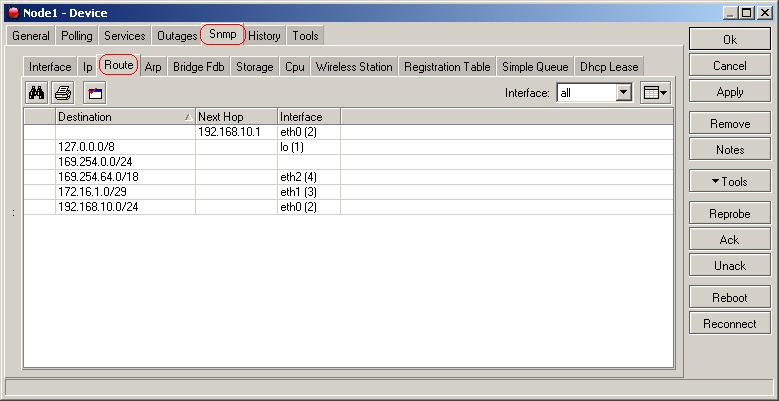The height and width of the screenshot is (401, 779).
Task: Open Notes for this device
Action: [x=729, y=149]
